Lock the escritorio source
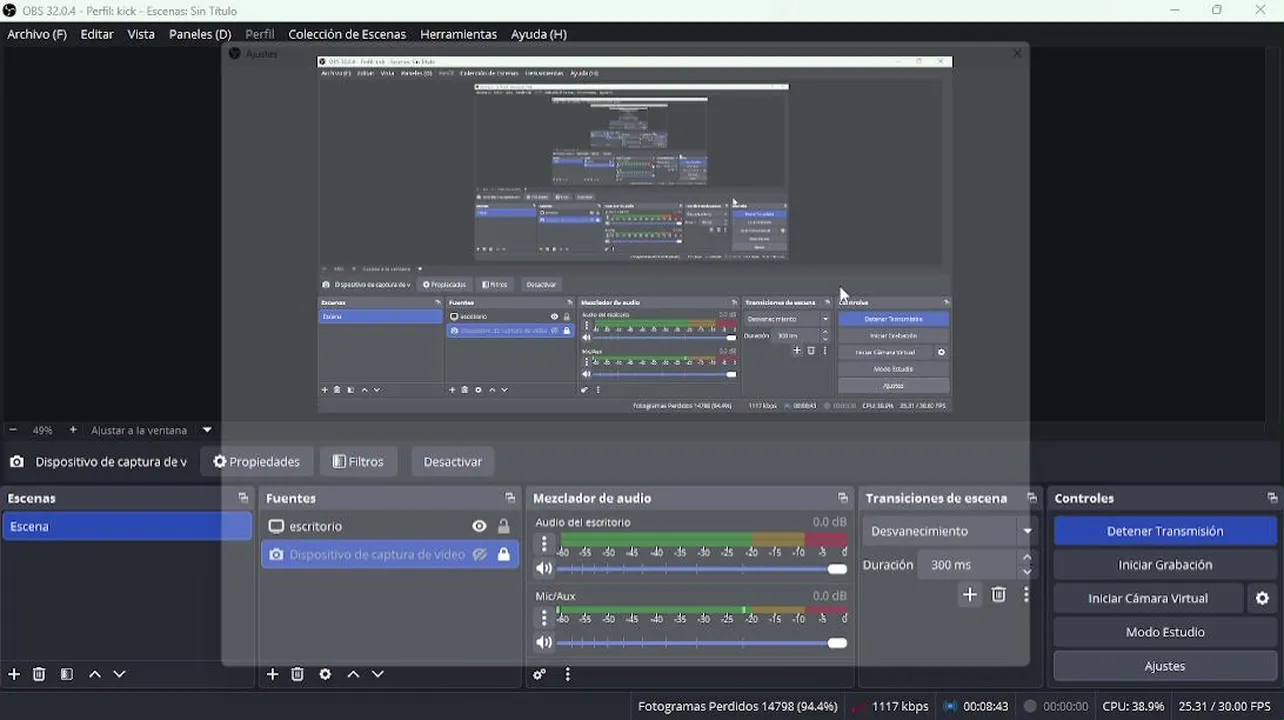The width and height of the screenshot is (1284, 720). pos(504,526)
